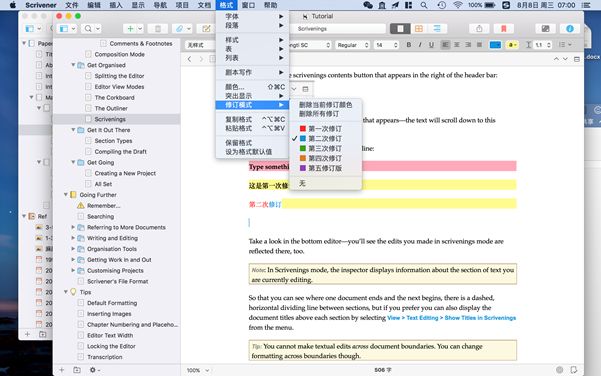Click the plus icon in binder footer
Viewport: 601px width, 376px height.
[61, 370]
